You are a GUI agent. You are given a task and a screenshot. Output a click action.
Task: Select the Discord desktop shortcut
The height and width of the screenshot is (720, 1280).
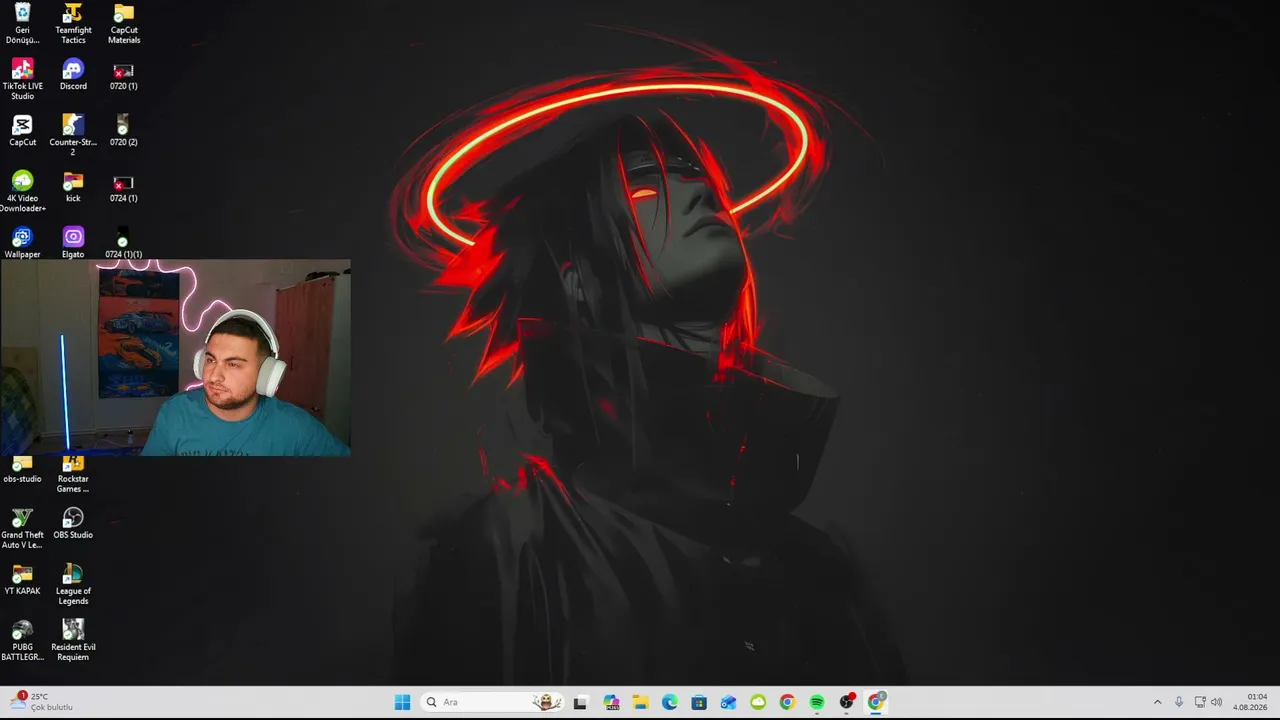tap(73, 76)
